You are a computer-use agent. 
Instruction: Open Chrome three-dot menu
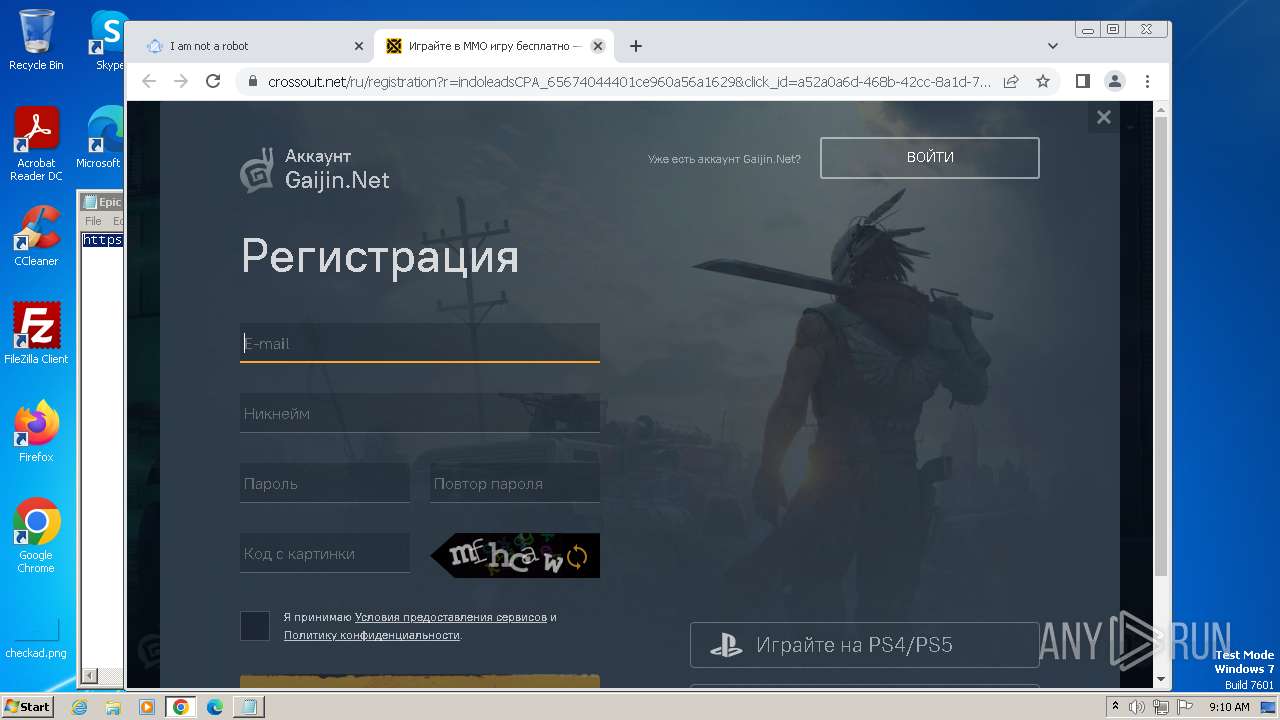tap(1147, 81)
